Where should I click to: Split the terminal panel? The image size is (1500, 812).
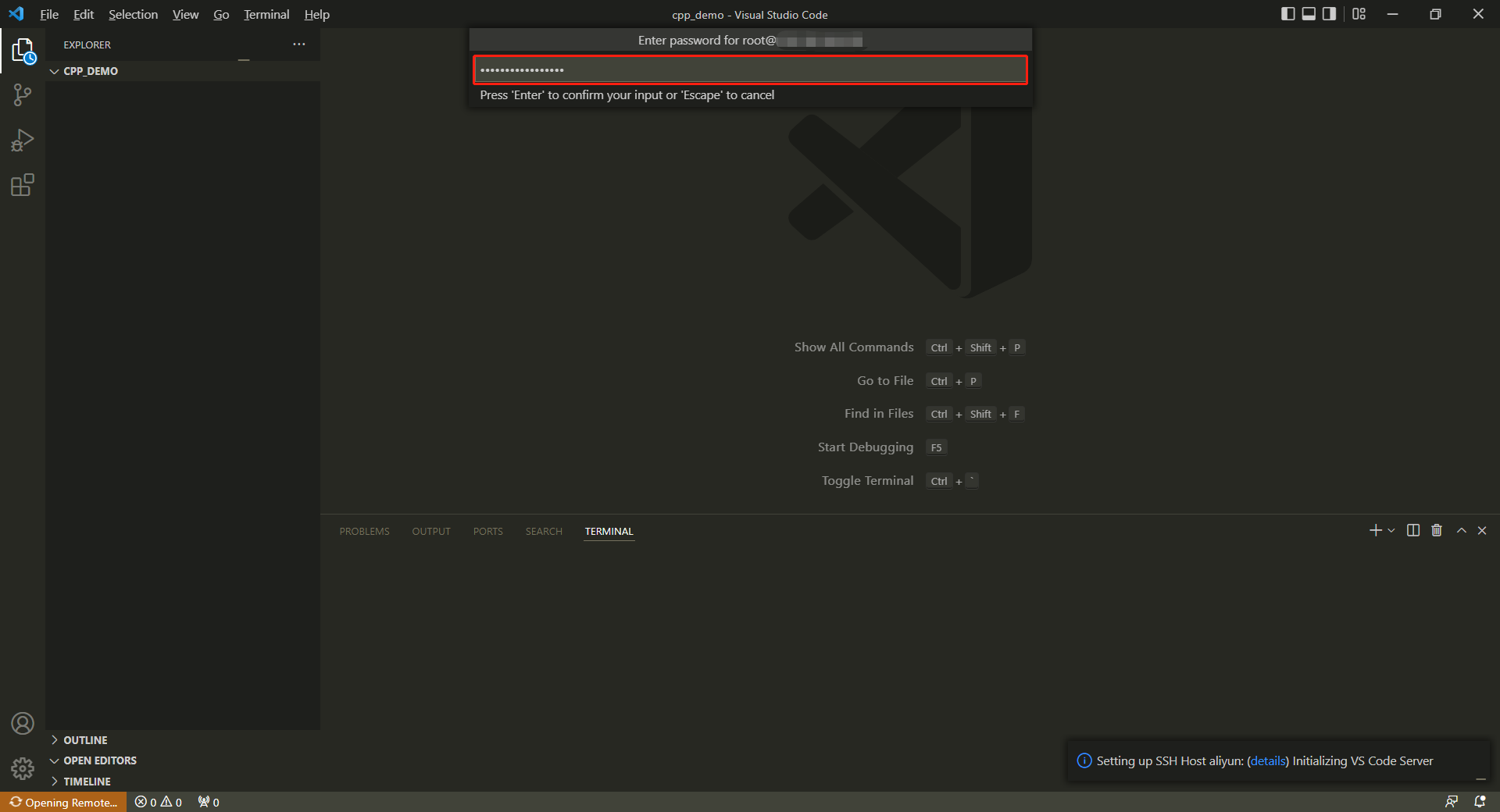tap(1412, 531)
